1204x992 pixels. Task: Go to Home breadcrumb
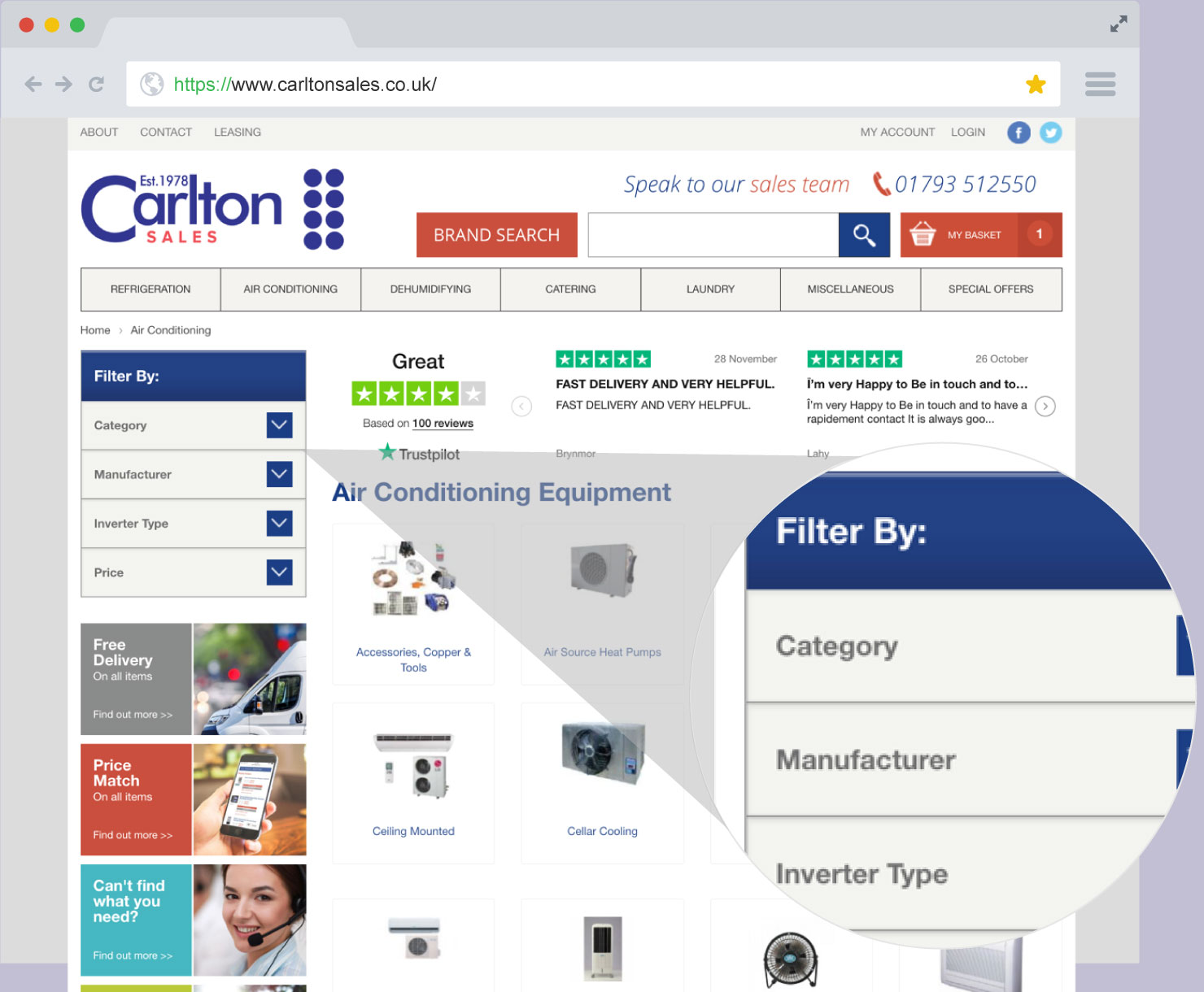(x=95, y=330)
